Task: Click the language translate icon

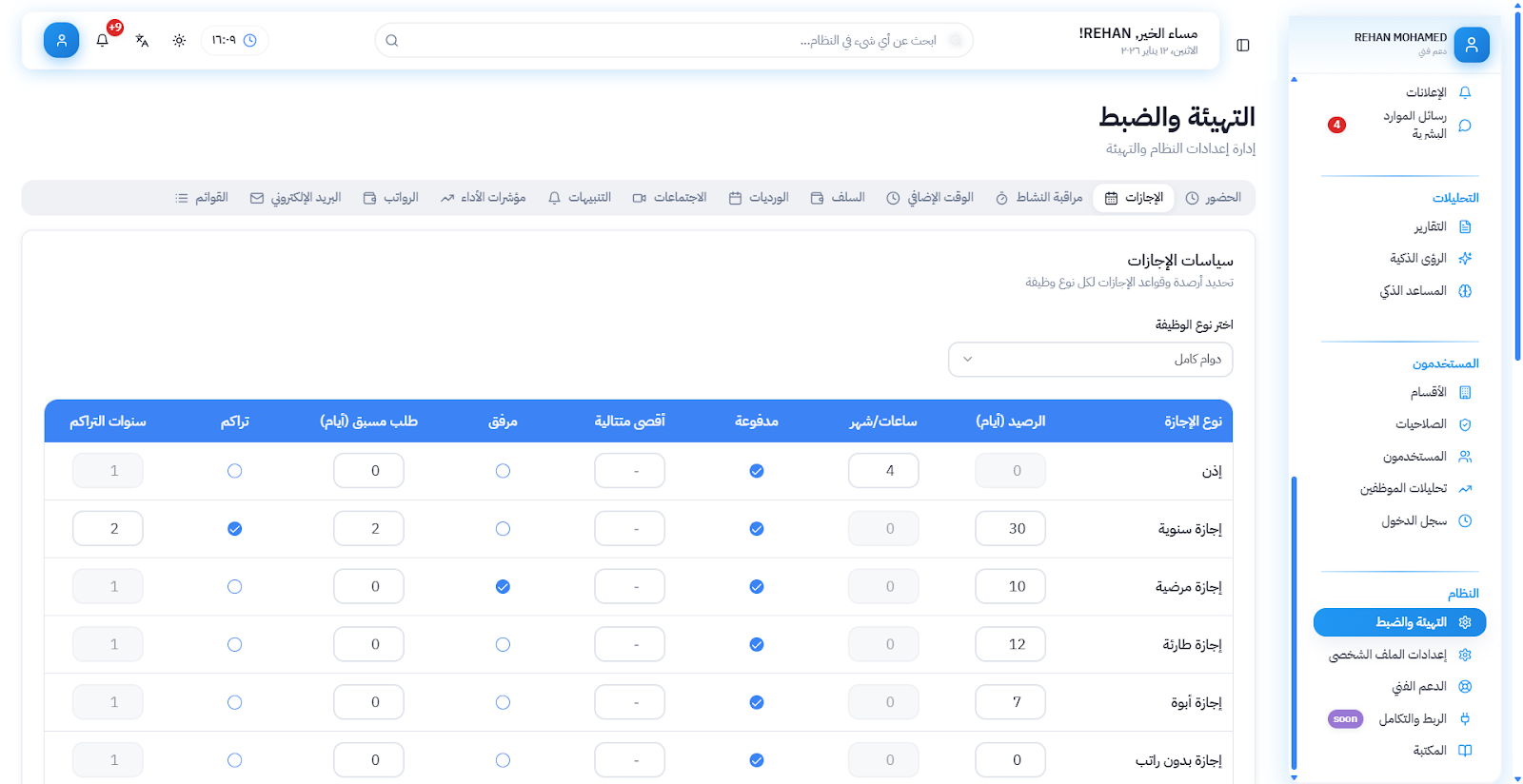Action: point(142,40)
